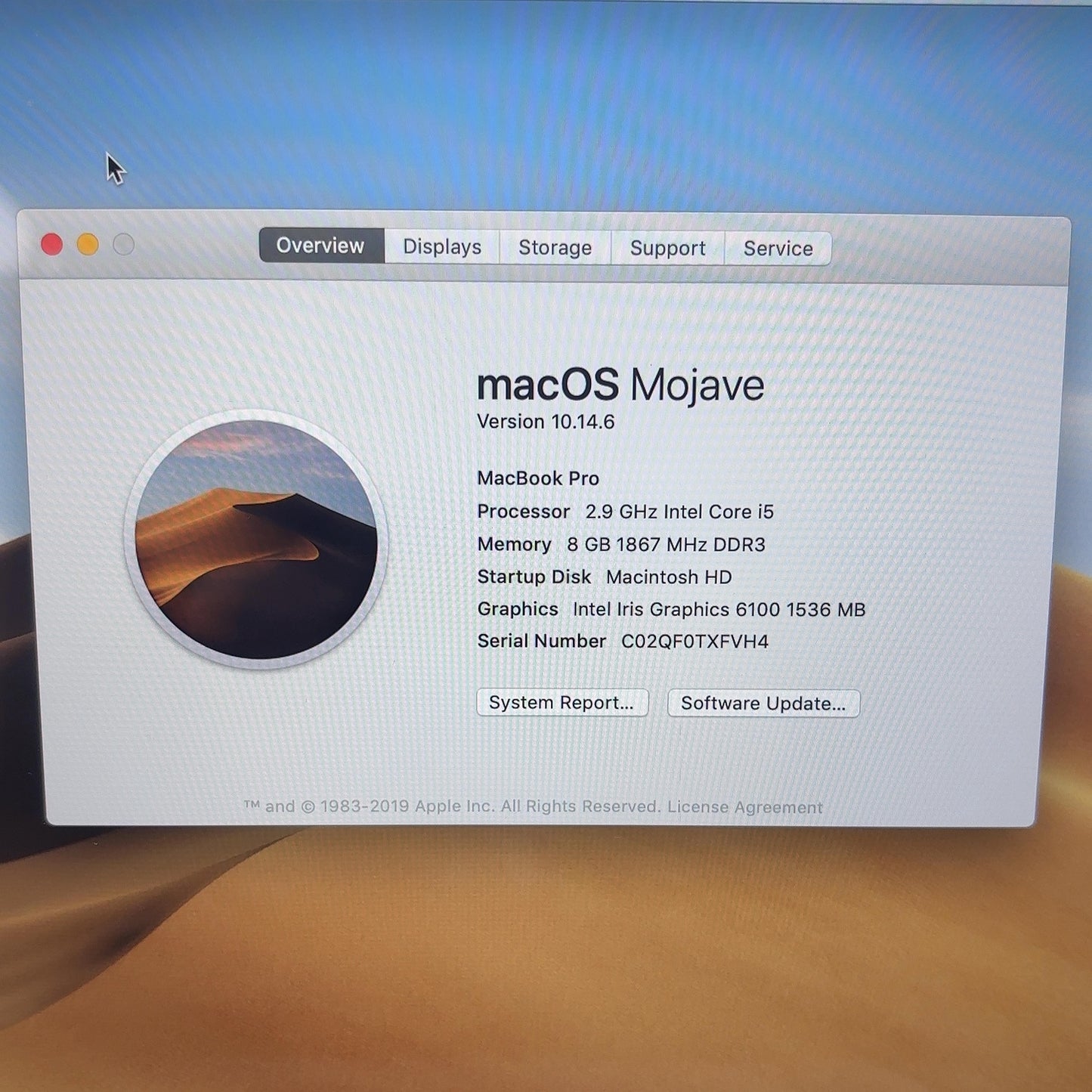Close the About This Mac window

52,245
